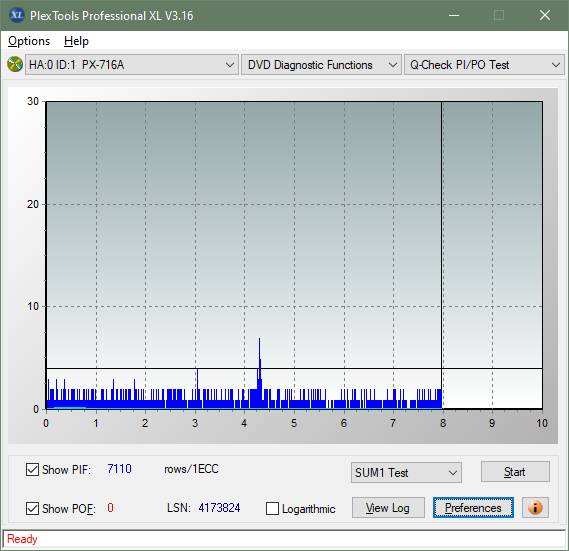Screen dimensions: 569x551
Task: Toggle the Show PIF checkbox
Action: pyautogui.click(x=32, y=469)
